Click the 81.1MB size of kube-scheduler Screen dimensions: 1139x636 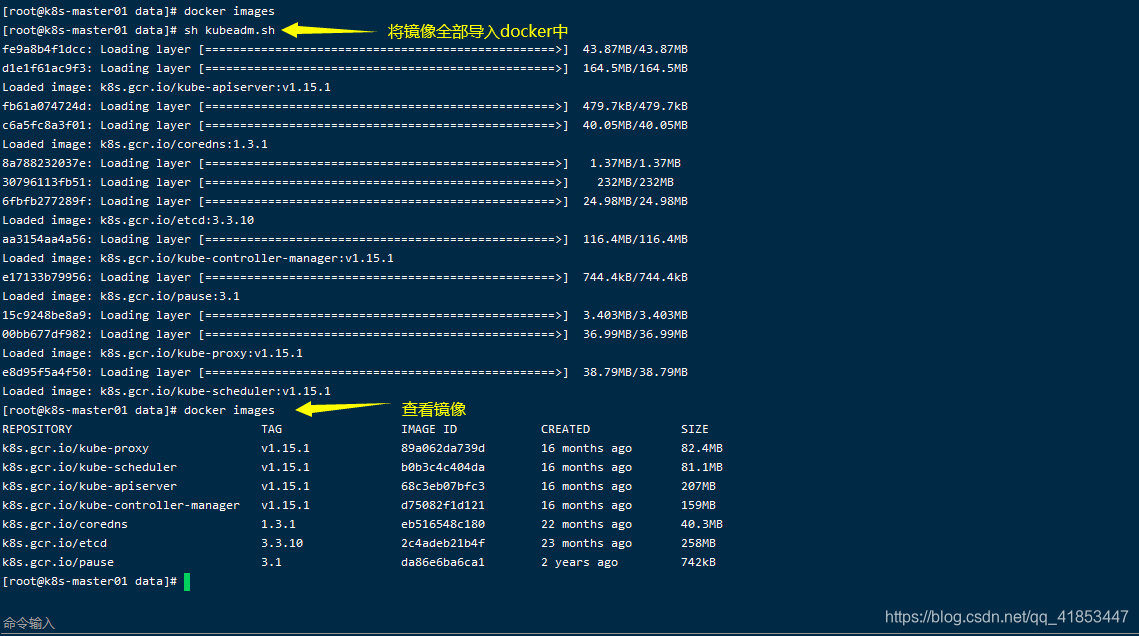(702, 468)
